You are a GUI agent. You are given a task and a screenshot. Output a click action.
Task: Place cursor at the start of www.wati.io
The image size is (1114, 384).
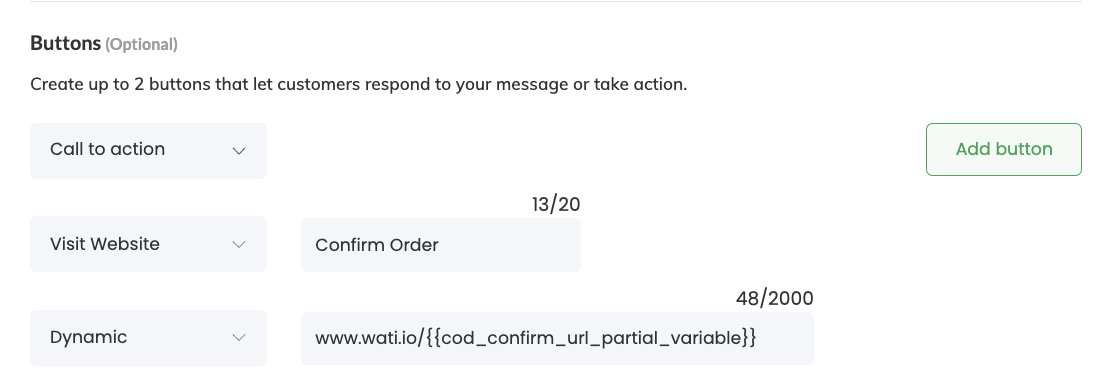[316, 338]
